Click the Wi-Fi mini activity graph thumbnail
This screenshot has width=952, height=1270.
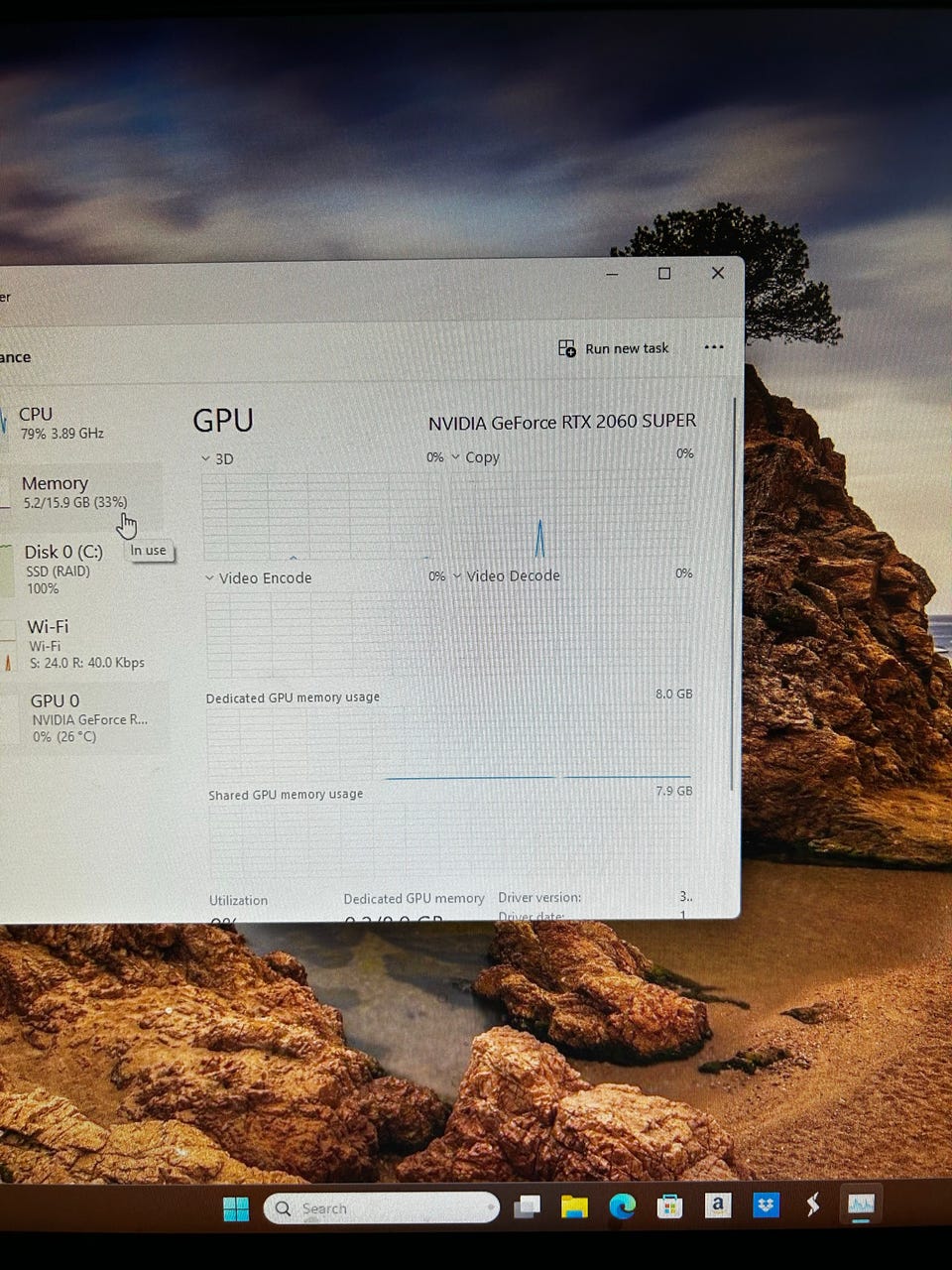(x=8, y=645)
